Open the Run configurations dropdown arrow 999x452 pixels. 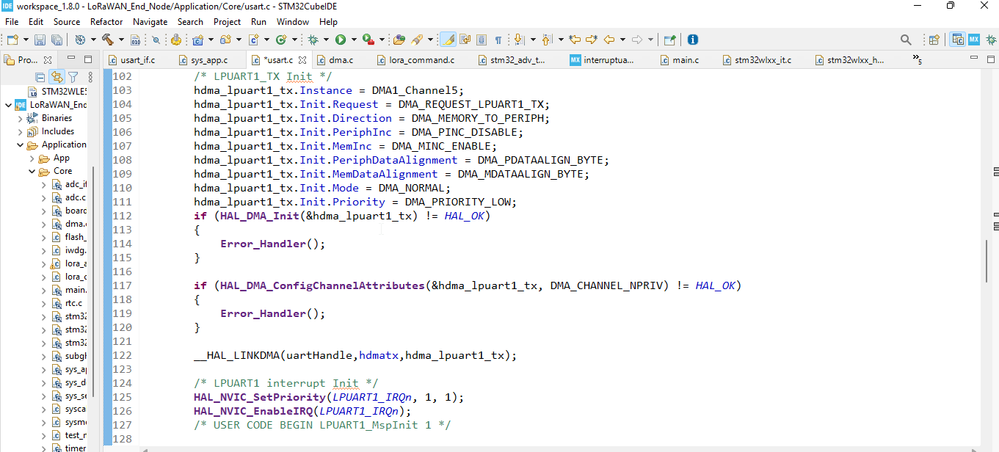tap(352, 40)
